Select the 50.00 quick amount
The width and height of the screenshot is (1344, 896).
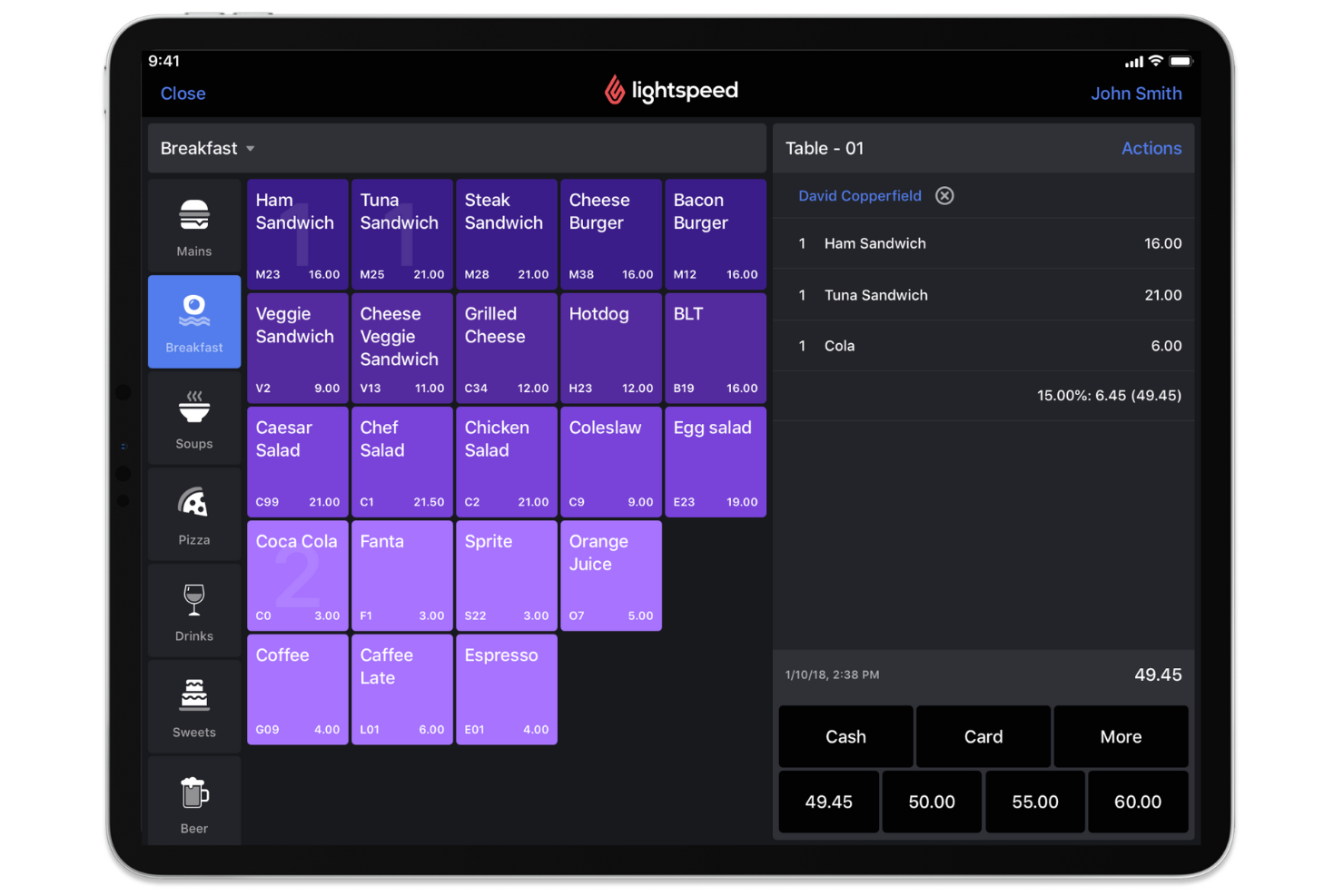click(x=931, y=801)
